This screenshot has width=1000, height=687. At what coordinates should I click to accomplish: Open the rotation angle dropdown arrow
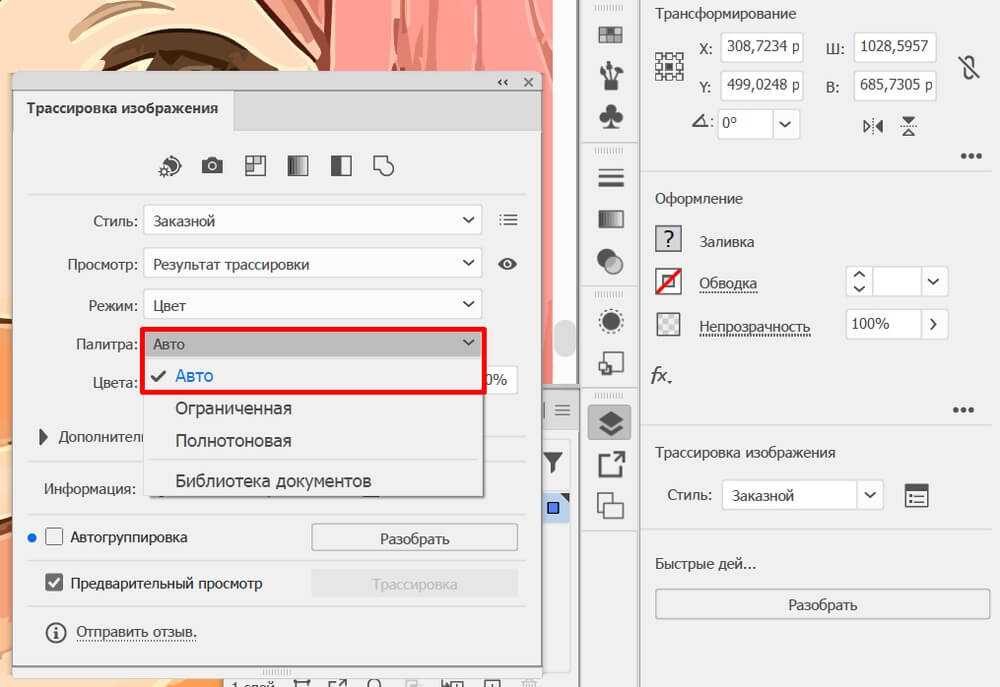[785, 124]
